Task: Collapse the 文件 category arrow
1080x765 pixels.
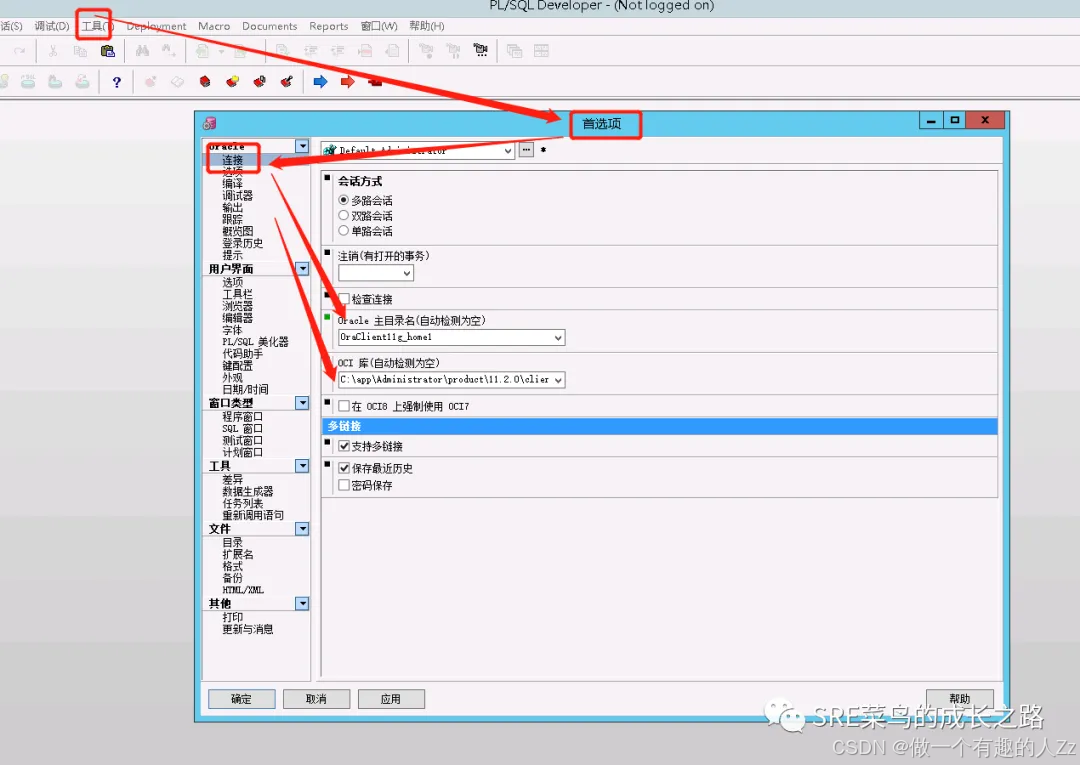Action: pyautogui.click(x=302, y=528)
